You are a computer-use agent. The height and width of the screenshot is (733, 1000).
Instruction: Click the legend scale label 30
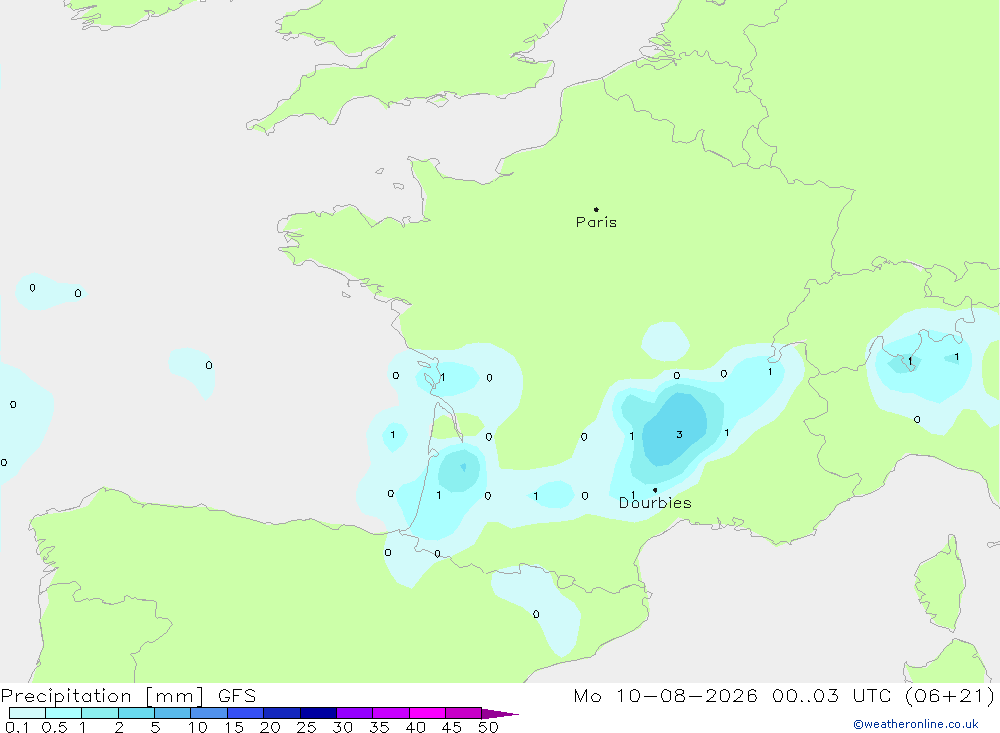pos(343,727)
